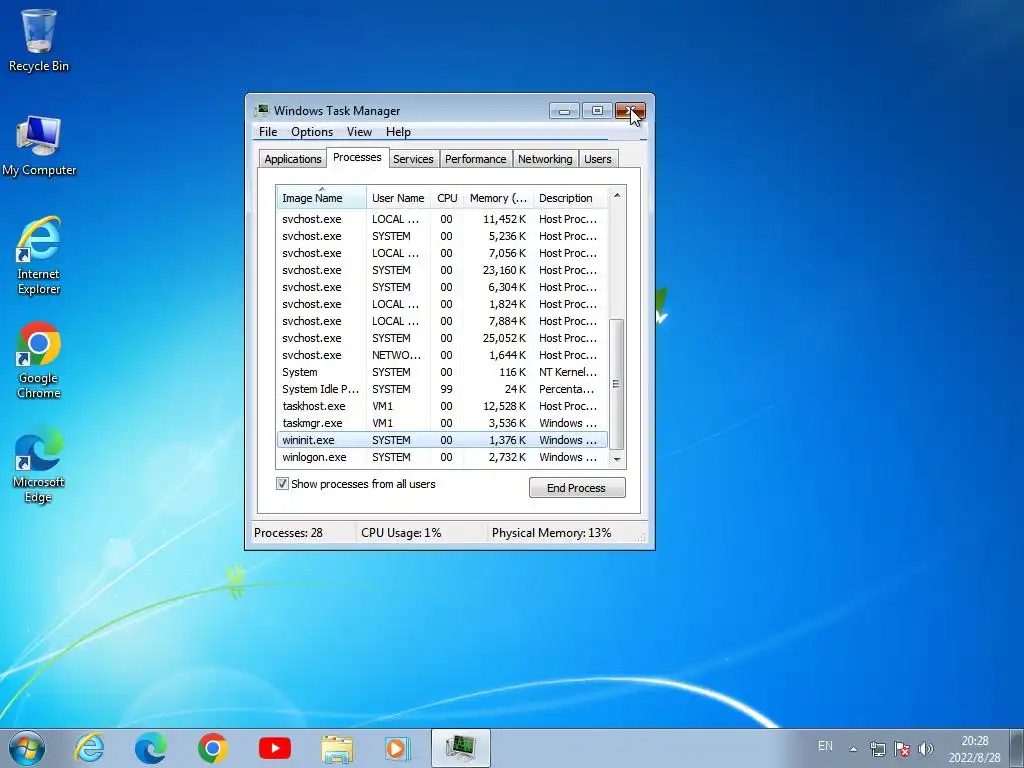This screenshot has height=768, width=1024.
Task: Click the process list scroll up arrow
Action: pos(616,195)
